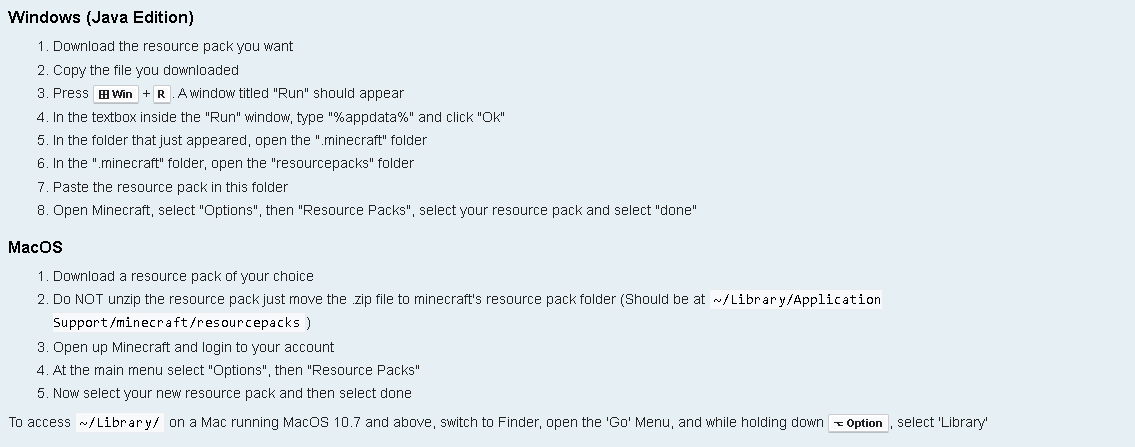Click the ~/Library/ code snippet in the footer note
Viewport: 1135px width, 447px height.
coord(119,423)
